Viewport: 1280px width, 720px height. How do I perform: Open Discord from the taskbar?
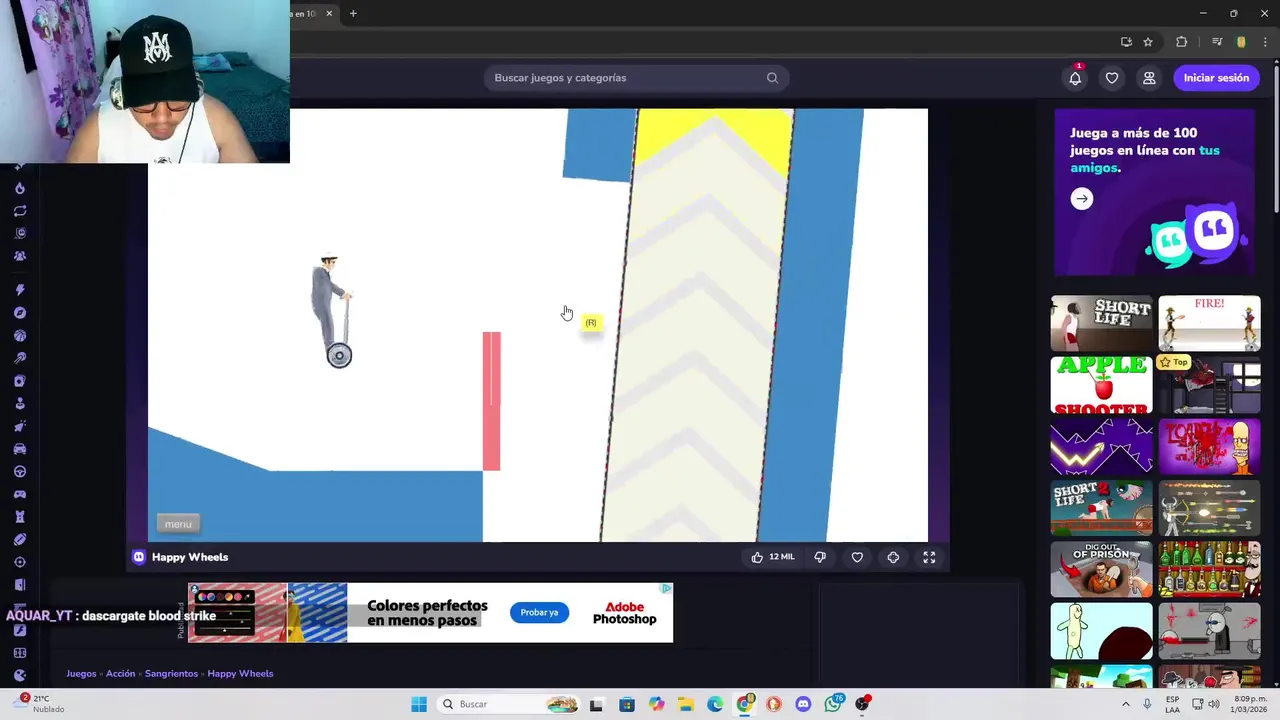click(803, 704)
